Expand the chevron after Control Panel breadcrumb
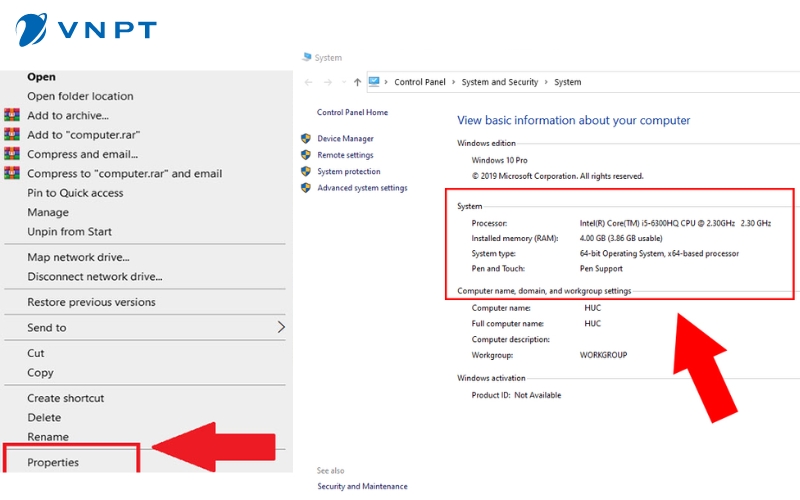This screenshot has height=500, width=800. (x=453, y=82)
